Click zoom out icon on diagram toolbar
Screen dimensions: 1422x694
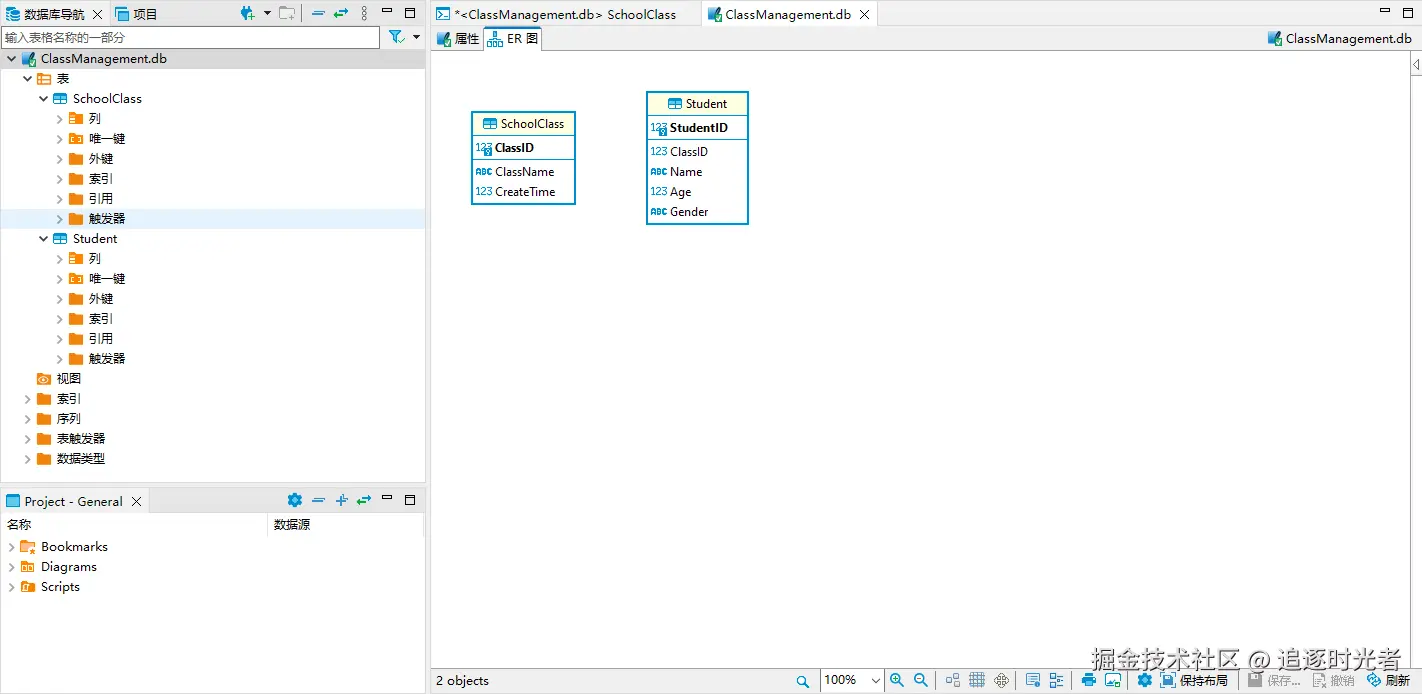pos(921,680)
